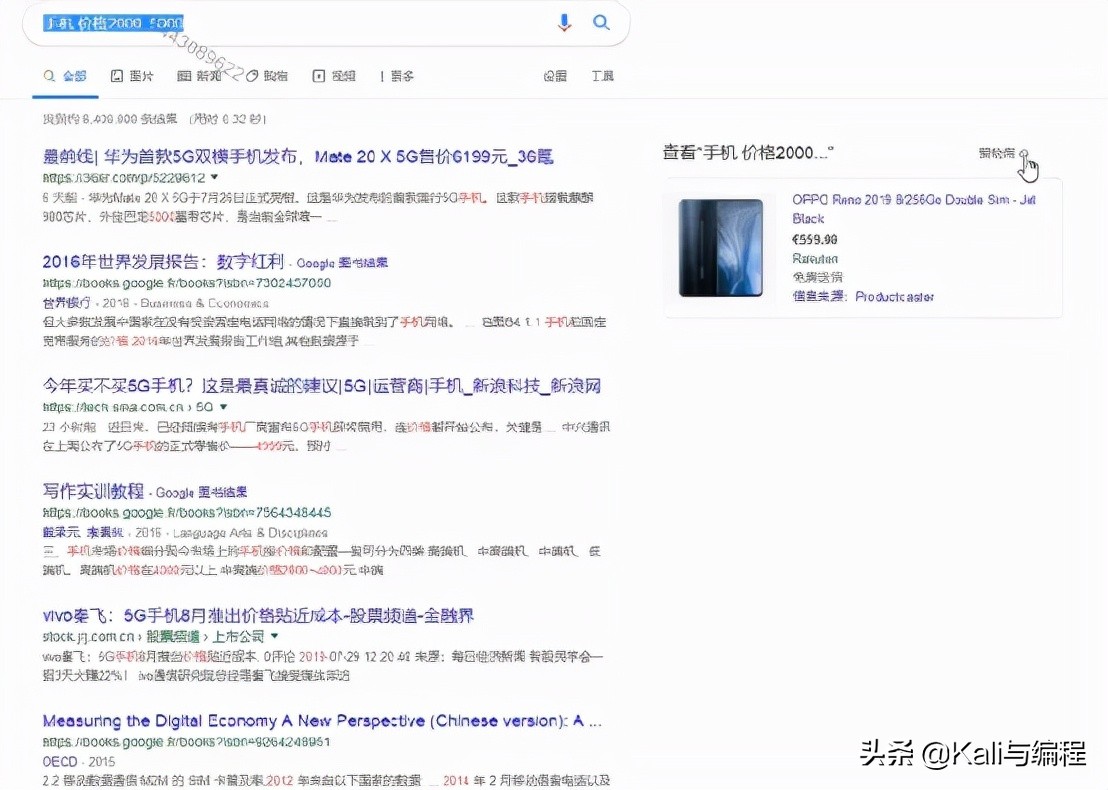This screenshot has width=1108, height=790.
Task: Open the 华为首款5G双模手机发布 result
Action: [x=297, y=157]
